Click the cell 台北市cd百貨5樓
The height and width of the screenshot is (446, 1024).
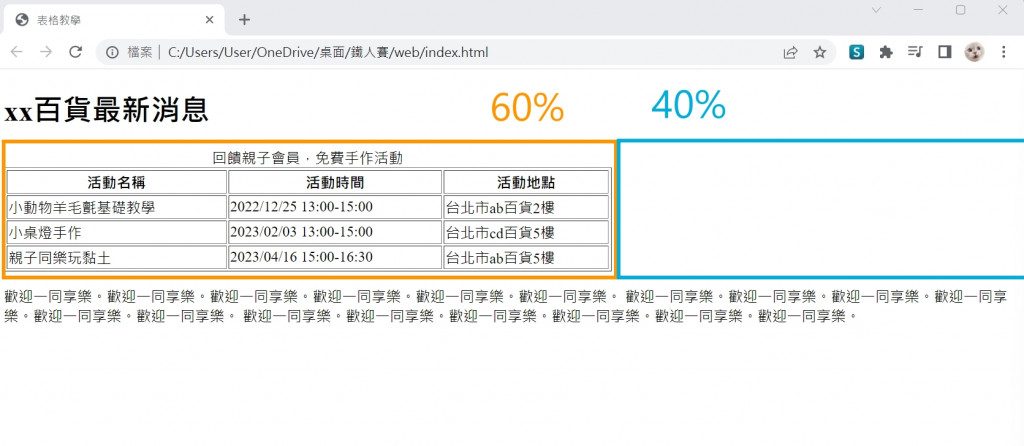click(x=526, y=232)
